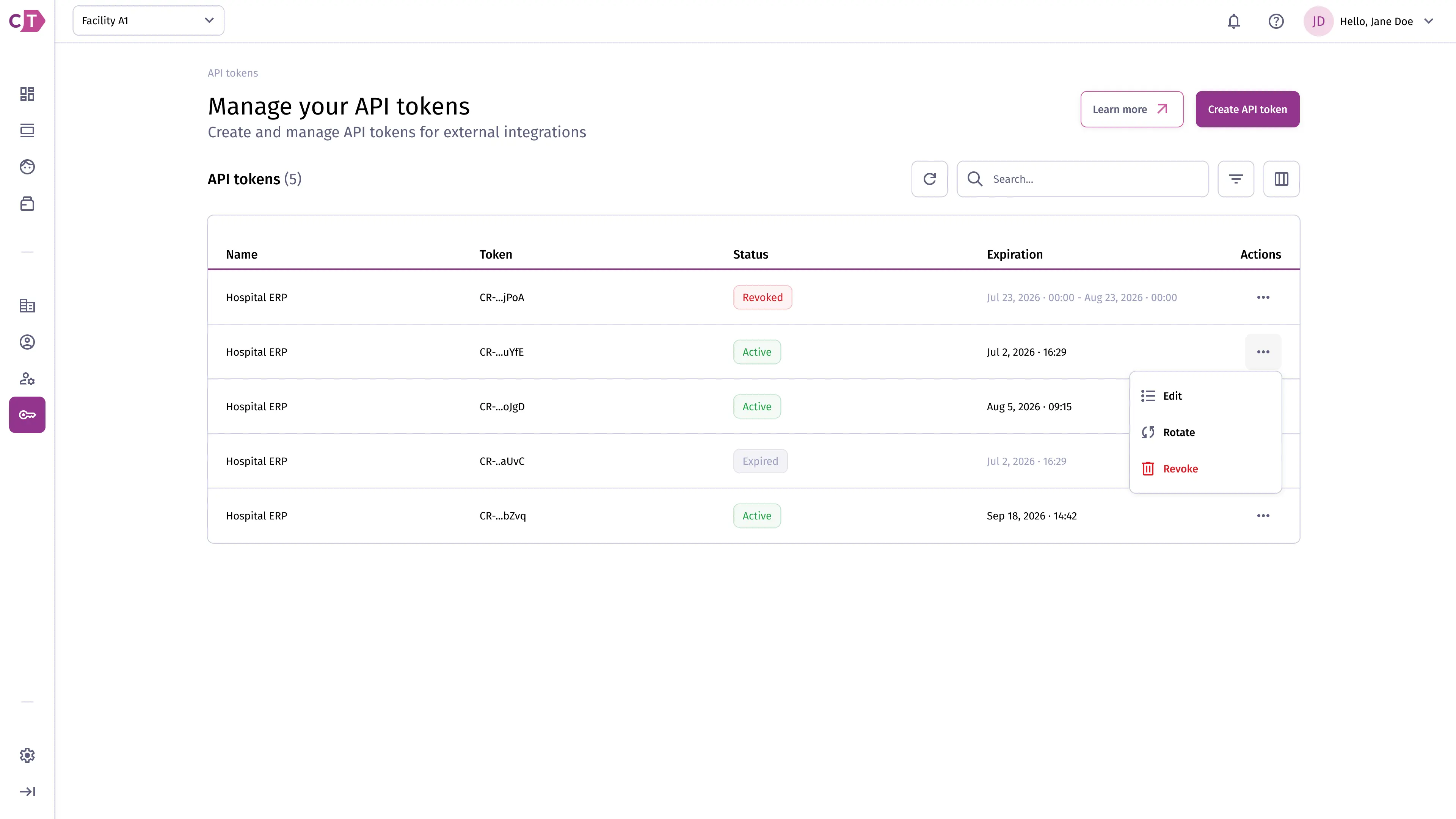
Task: Click the Revoked status badge
Action: pos(763,297)
